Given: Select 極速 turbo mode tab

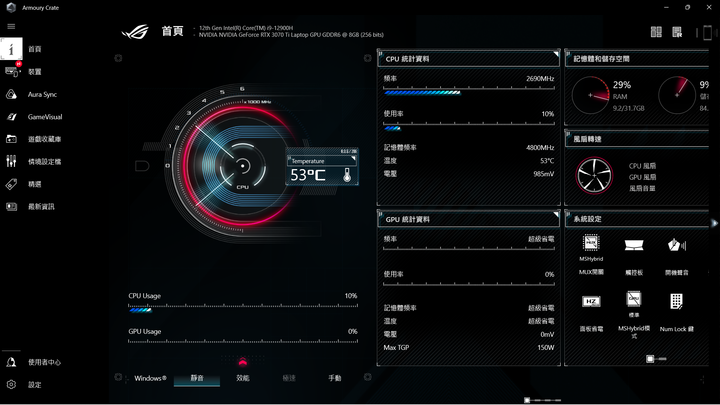Looking at the screenshot, I should tap(289, 378).
